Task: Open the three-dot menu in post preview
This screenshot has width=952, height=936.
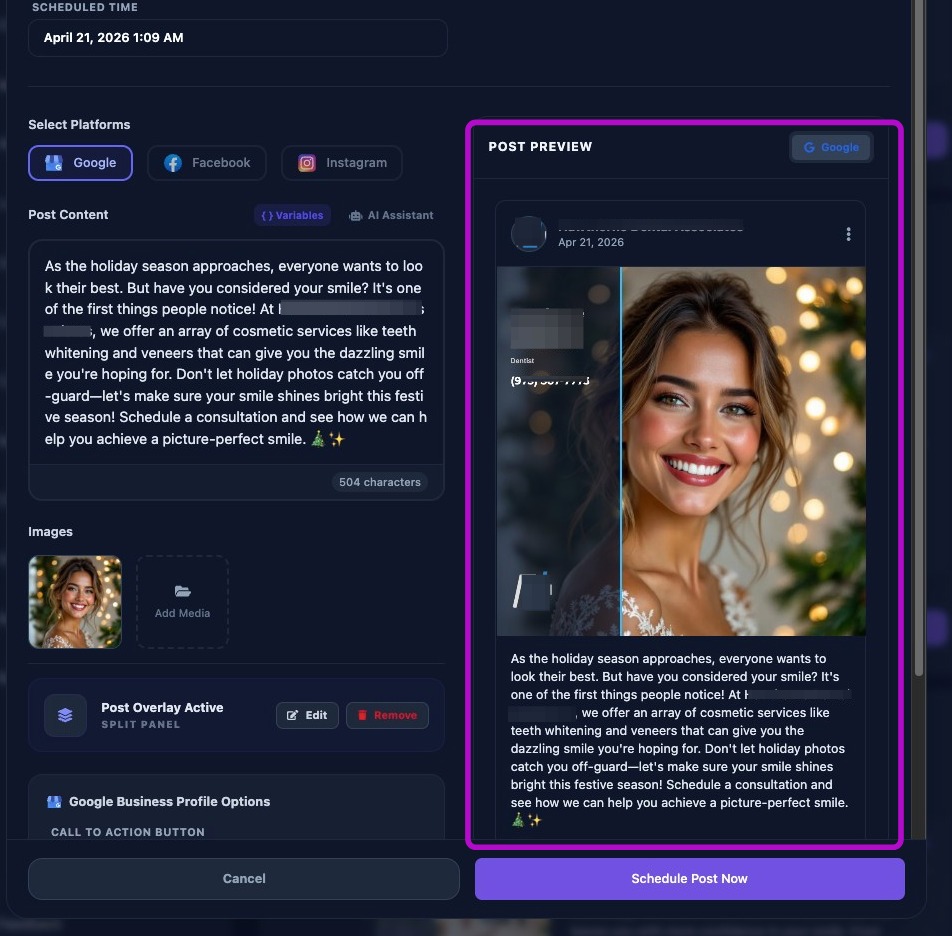Action: point(848,234)
